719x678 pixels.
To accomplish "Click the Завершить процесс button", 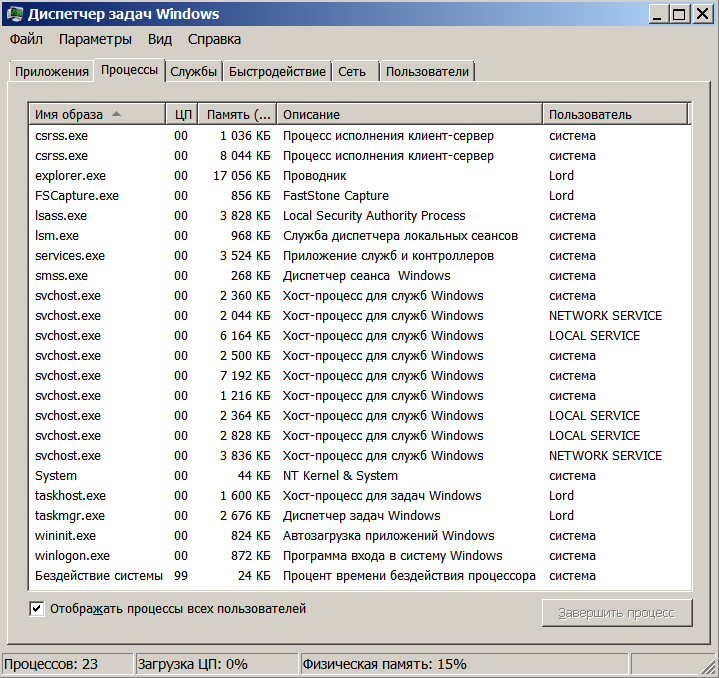I will tap(617, 613).
